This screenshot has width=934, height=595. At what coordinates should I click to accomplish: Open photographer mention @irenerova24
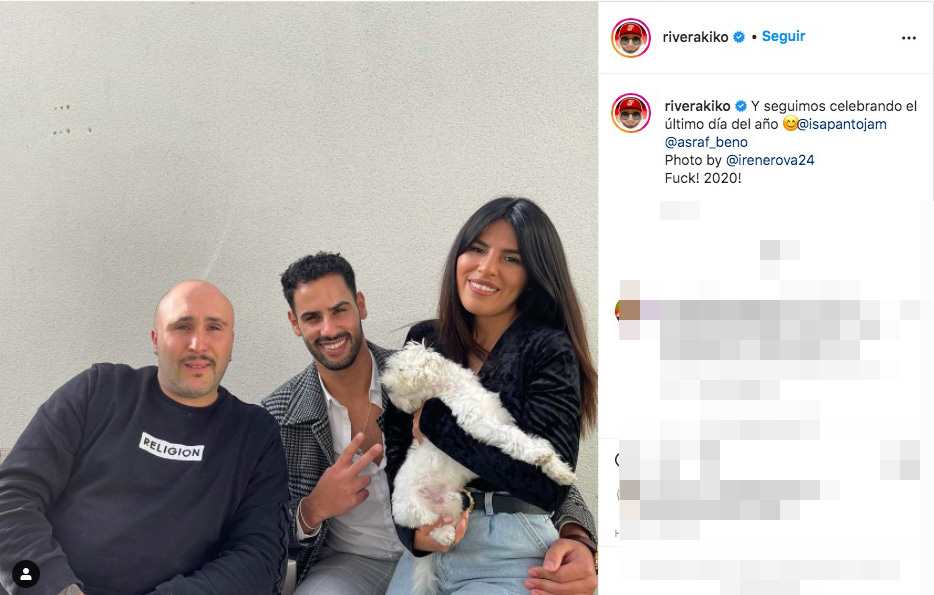pyautogui.click(x=770, y=160)
